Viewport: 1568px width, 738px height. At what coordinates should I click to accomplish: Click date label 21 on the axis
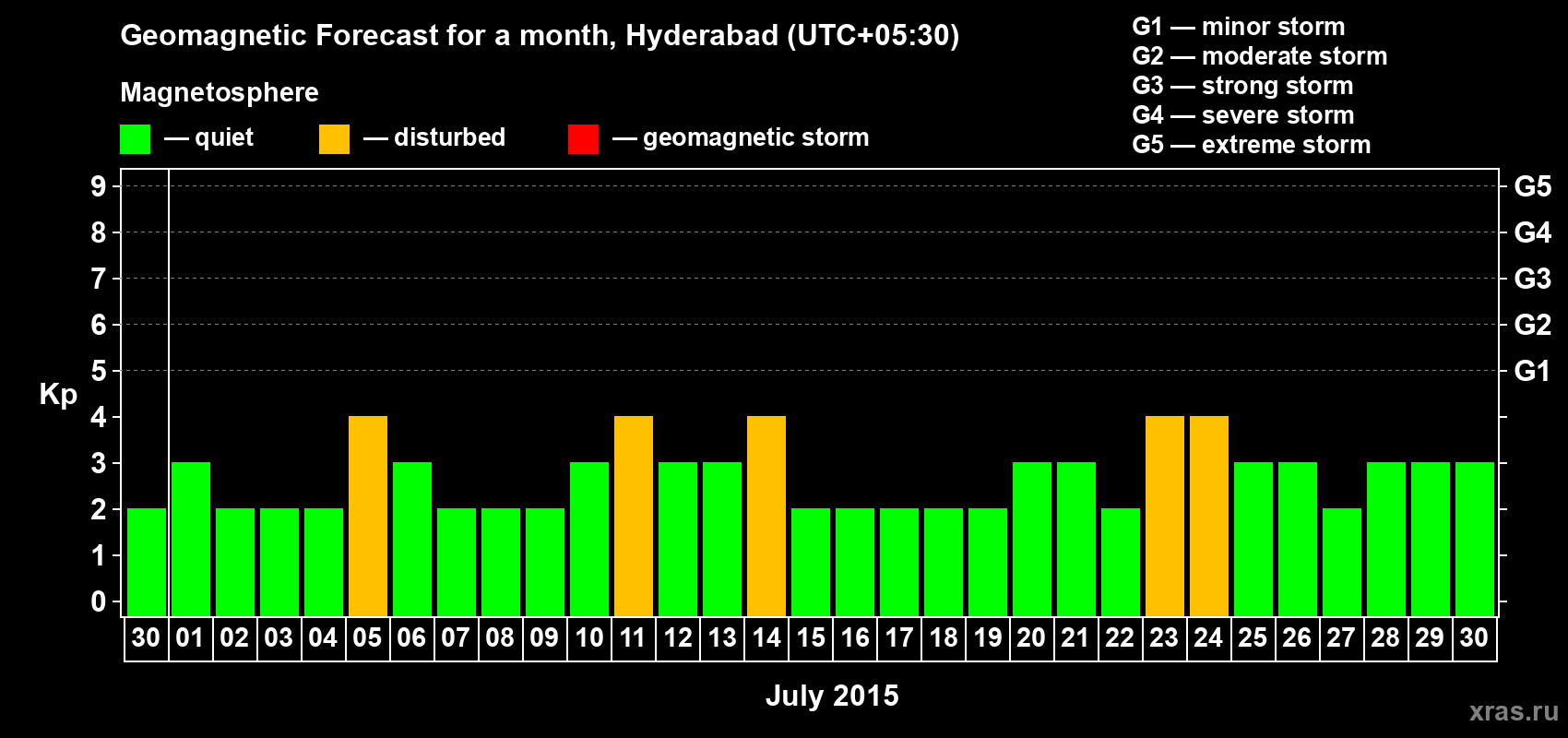click(x=1075, y=638)
